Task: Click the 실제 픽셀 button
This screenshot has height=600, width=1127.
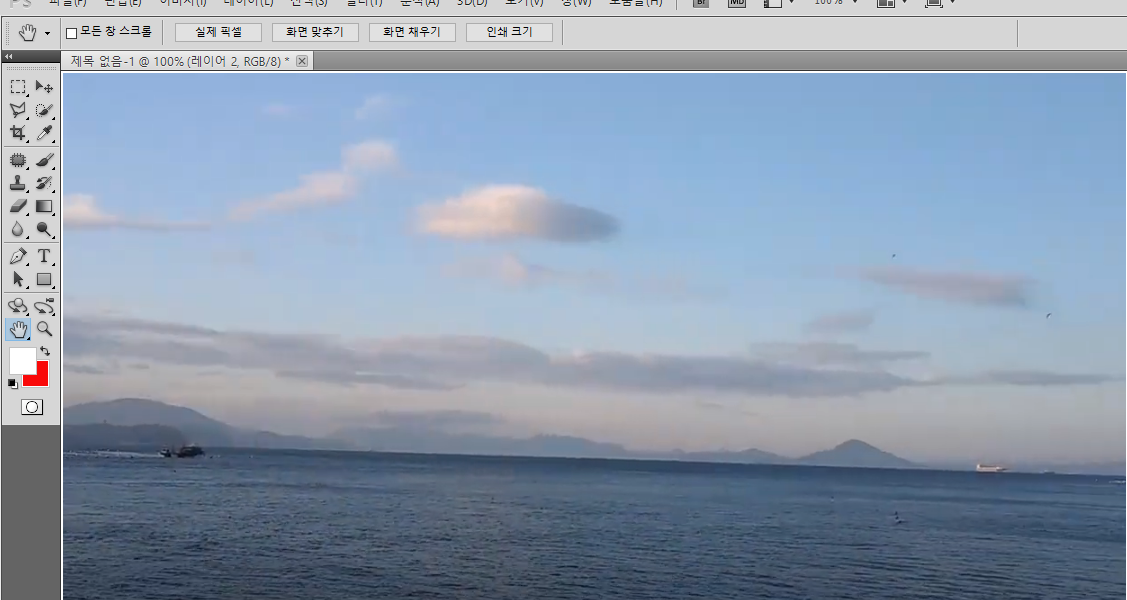Action: tap(218, 32)
